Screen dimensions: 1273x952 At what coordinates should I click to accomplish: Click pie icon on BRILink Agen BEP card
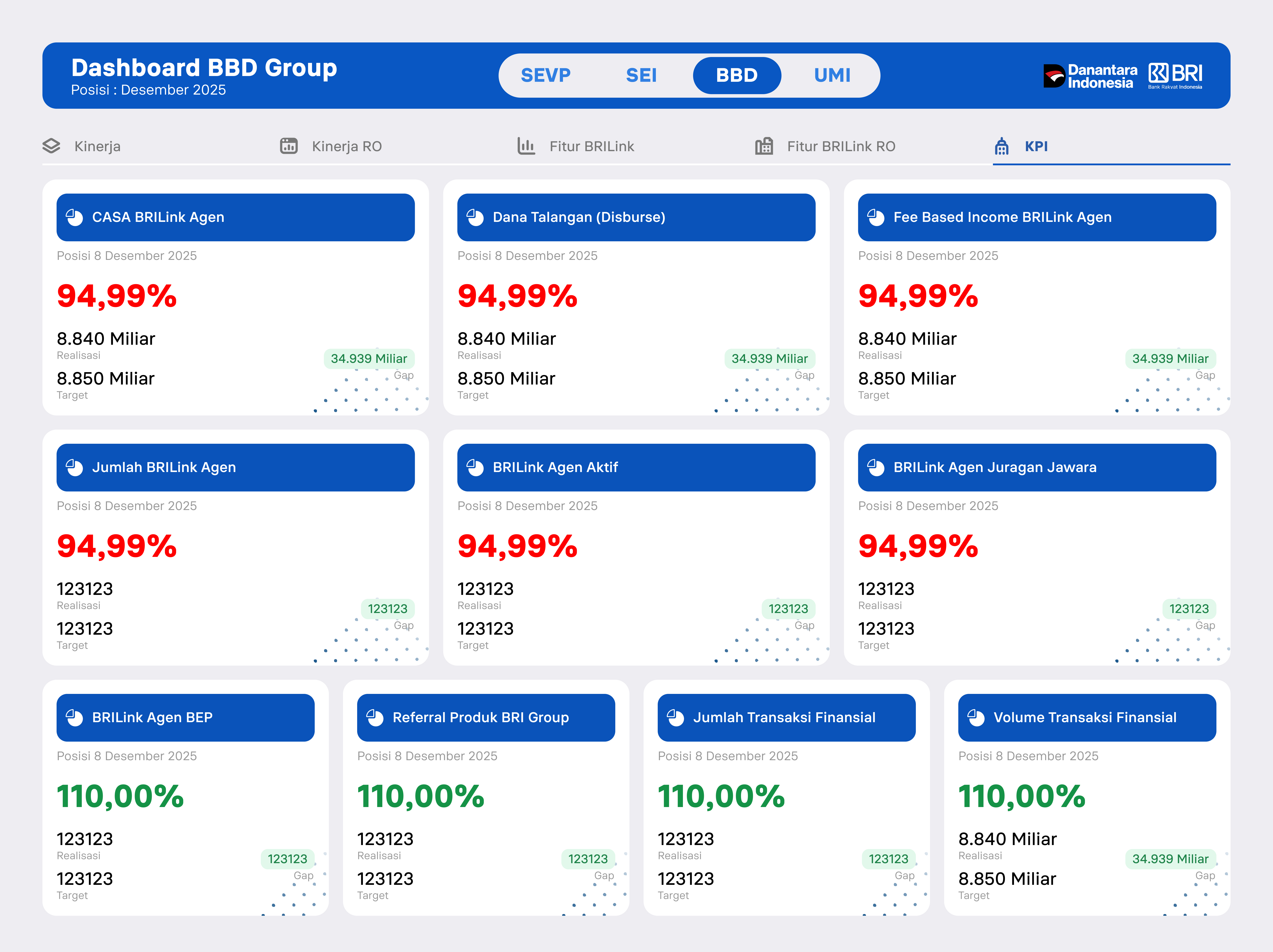74,718
